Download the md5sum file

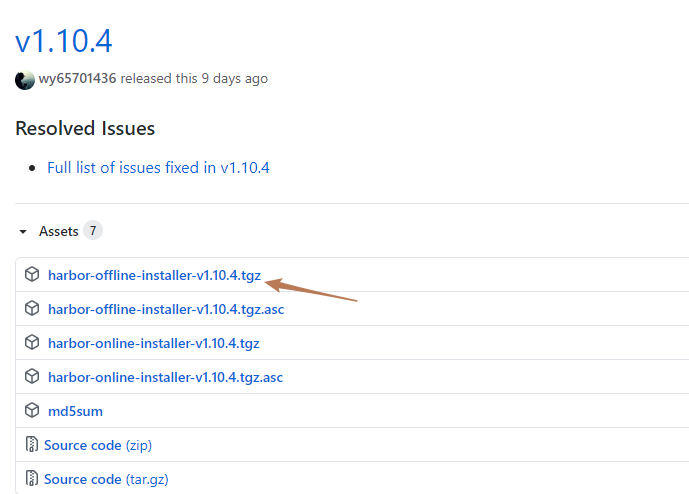[75, 411]
